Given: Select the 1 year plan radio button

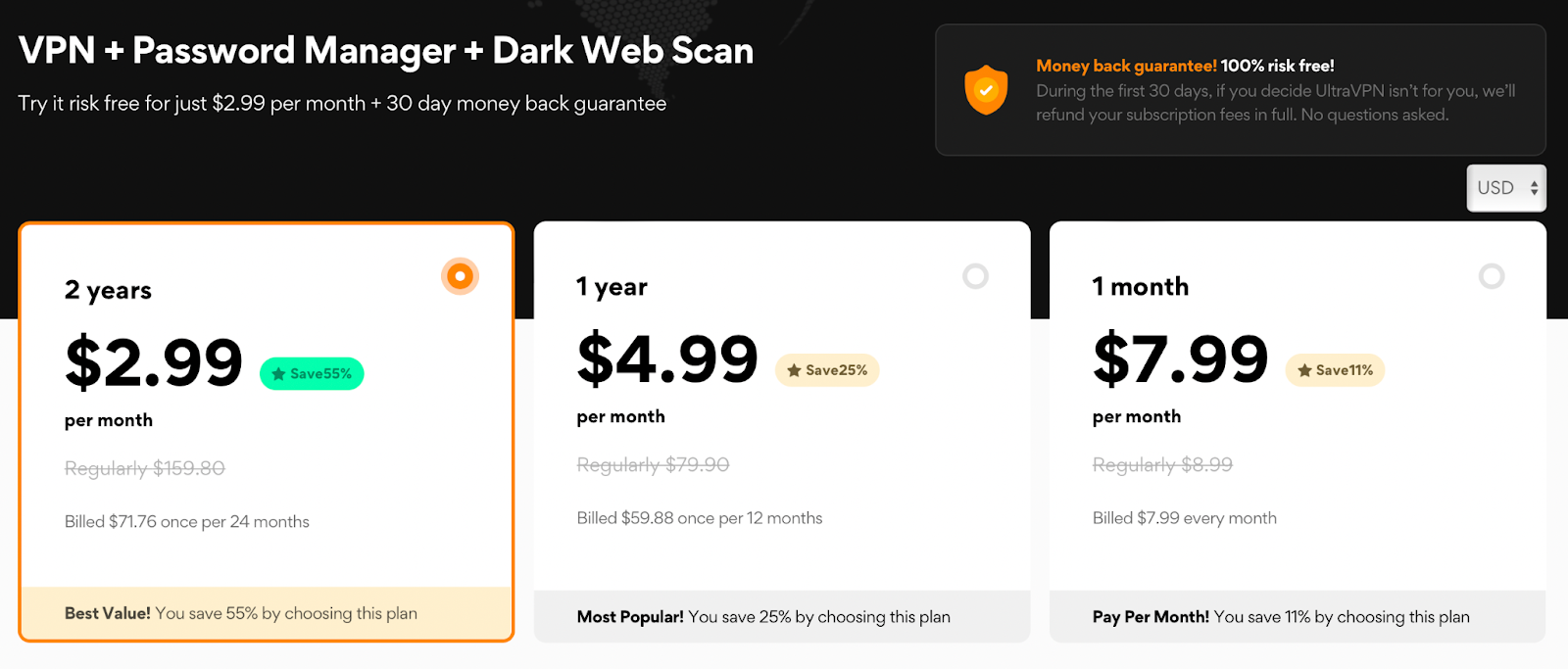Looking at the screenshot, I should [x=975, y=276].
